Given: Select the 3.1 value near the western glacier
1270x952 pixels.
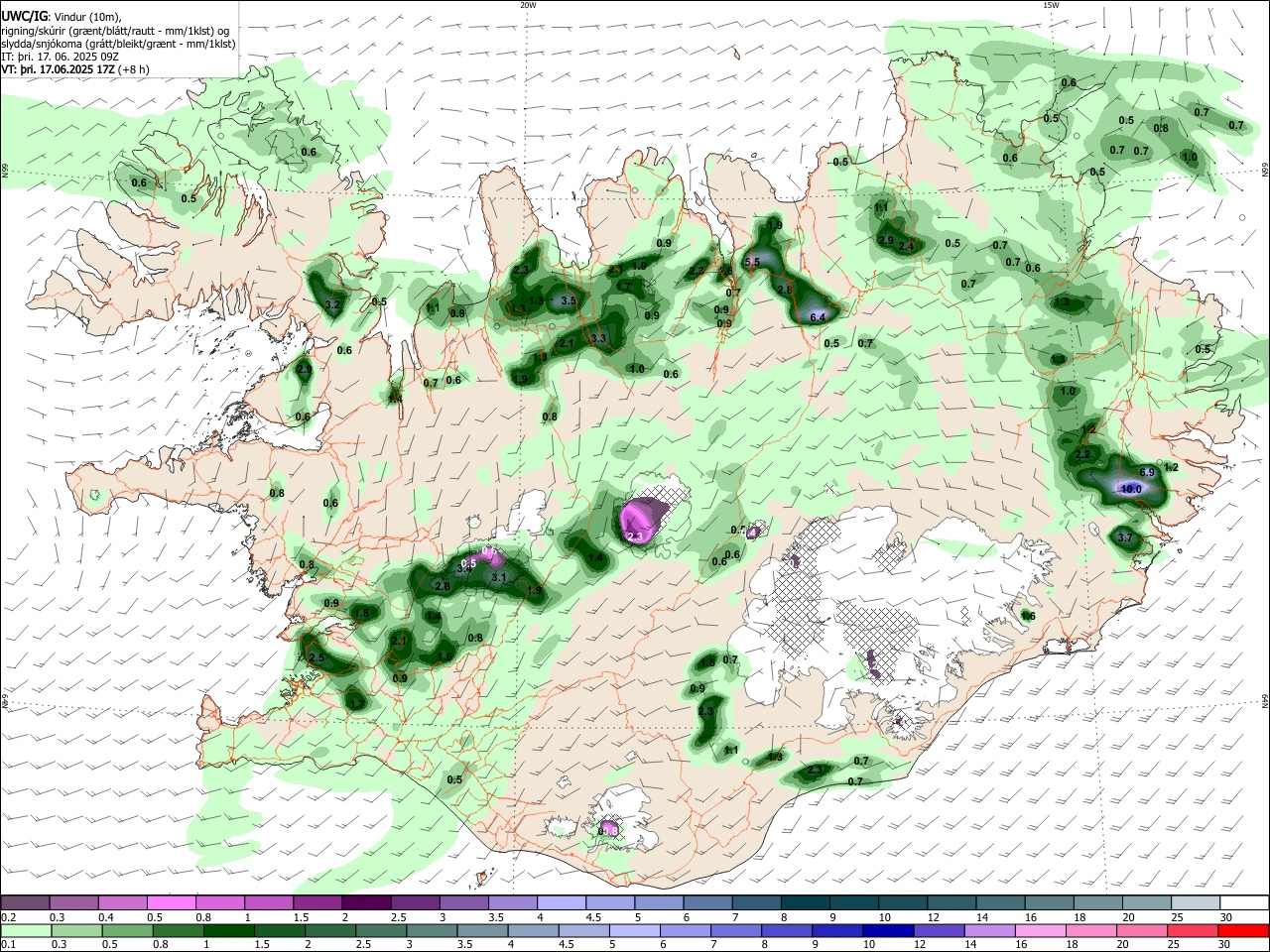Looking at the screenshot, I should pos(499,577).
